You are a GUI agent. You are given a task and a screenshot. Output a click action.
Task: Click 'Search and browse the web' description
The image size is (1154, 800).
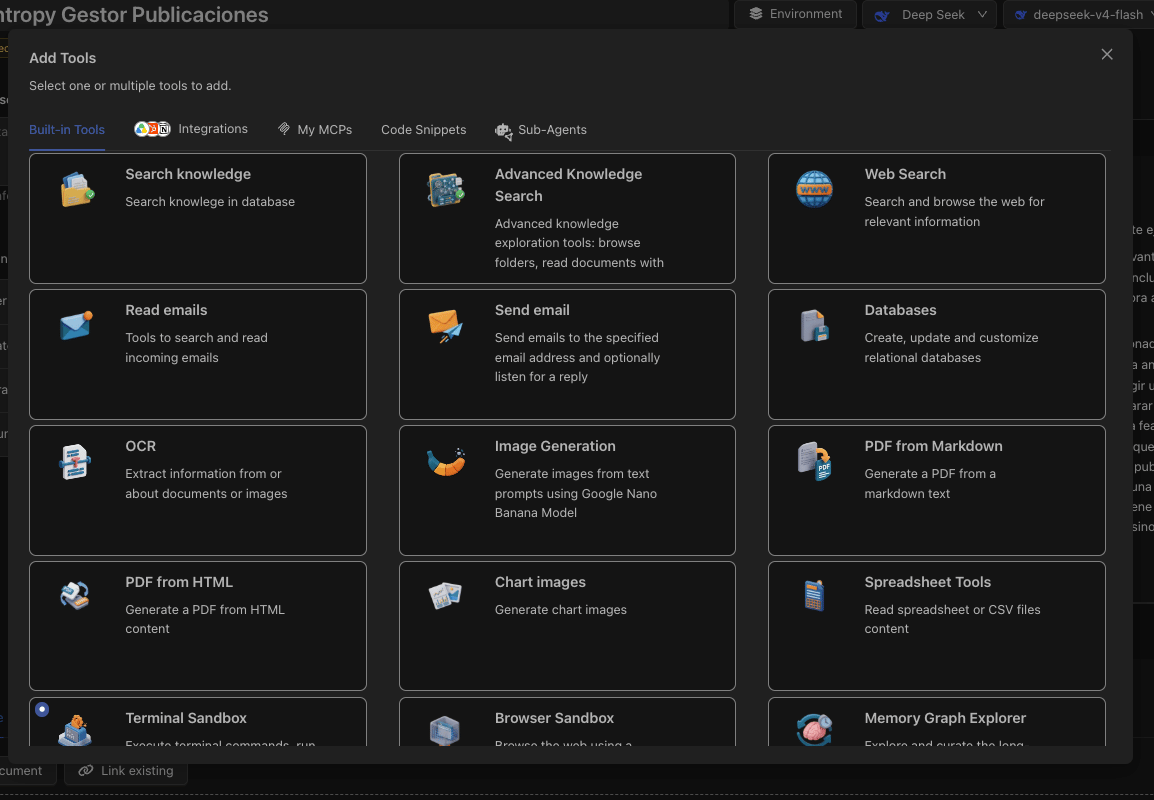click(955, 211)
